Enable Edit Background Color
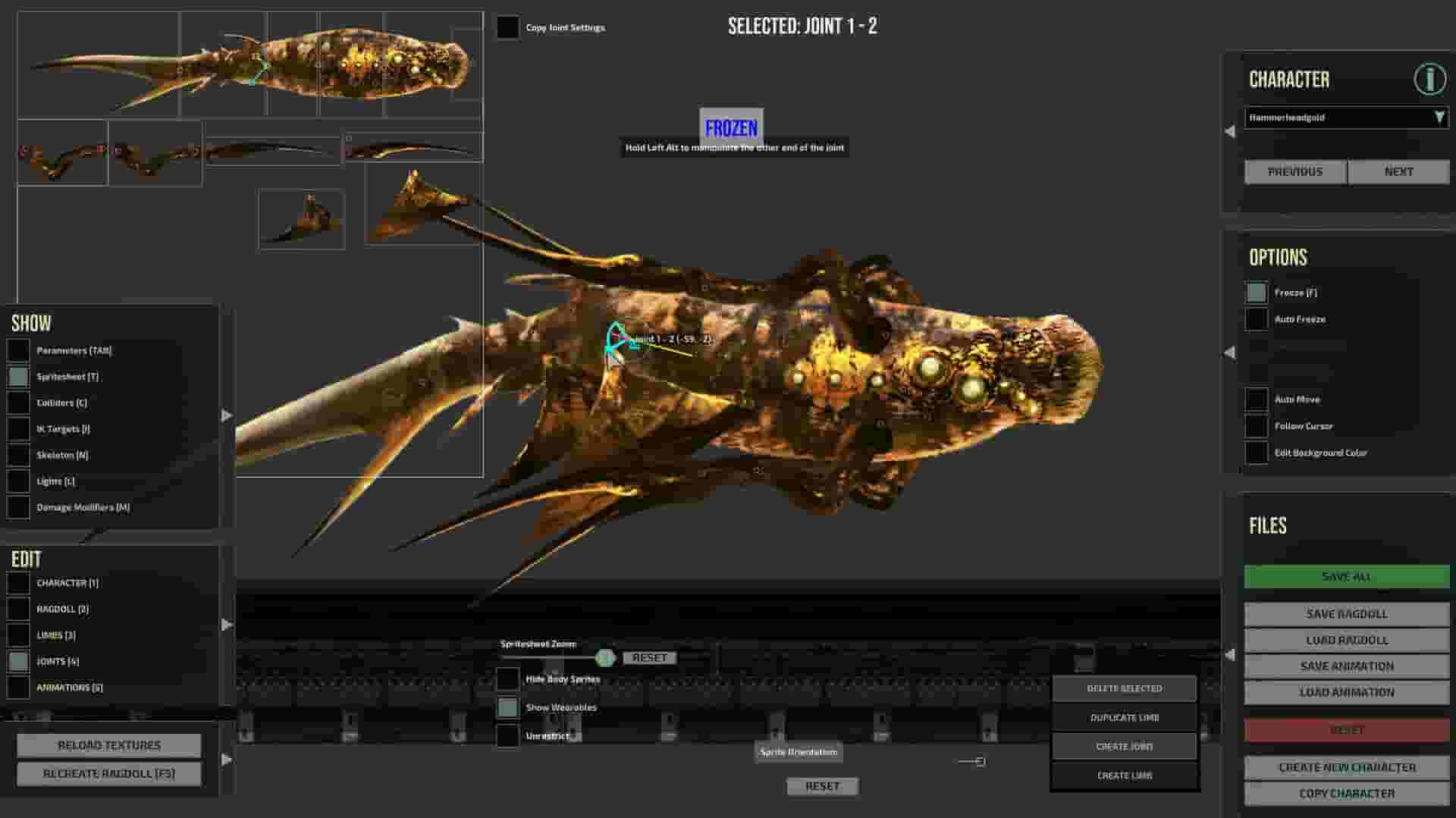Viewport: 1456px width, 818px height. [1257, 452]
